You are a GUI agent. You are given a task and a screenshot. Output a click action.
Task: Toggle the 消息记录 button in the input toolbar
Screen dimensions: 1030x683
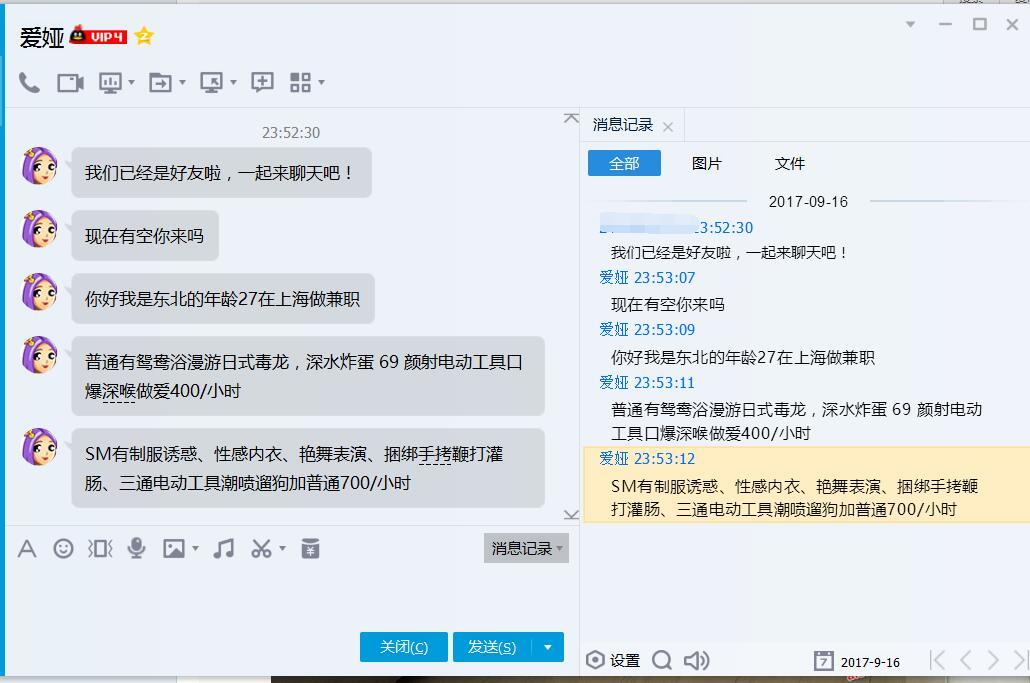point(526,548)
